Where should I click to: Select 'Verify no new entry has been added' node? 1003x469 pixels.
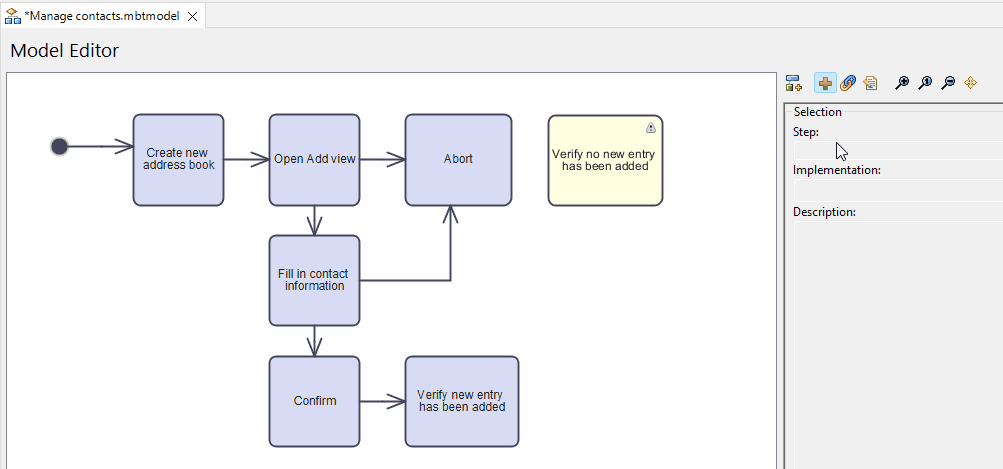click(605, 160)
